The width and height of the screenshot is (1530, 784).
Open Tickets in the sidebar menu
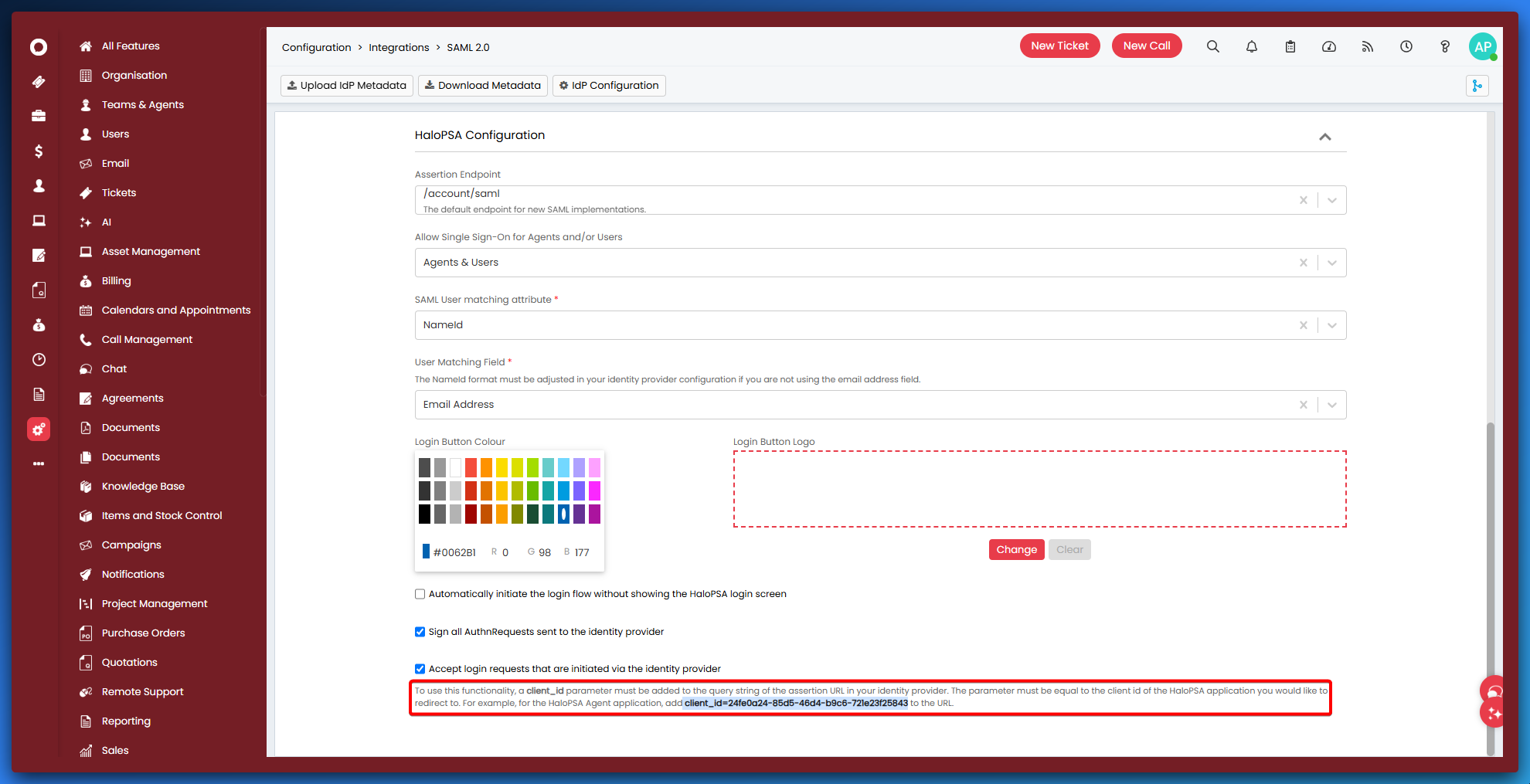(119, 193)
